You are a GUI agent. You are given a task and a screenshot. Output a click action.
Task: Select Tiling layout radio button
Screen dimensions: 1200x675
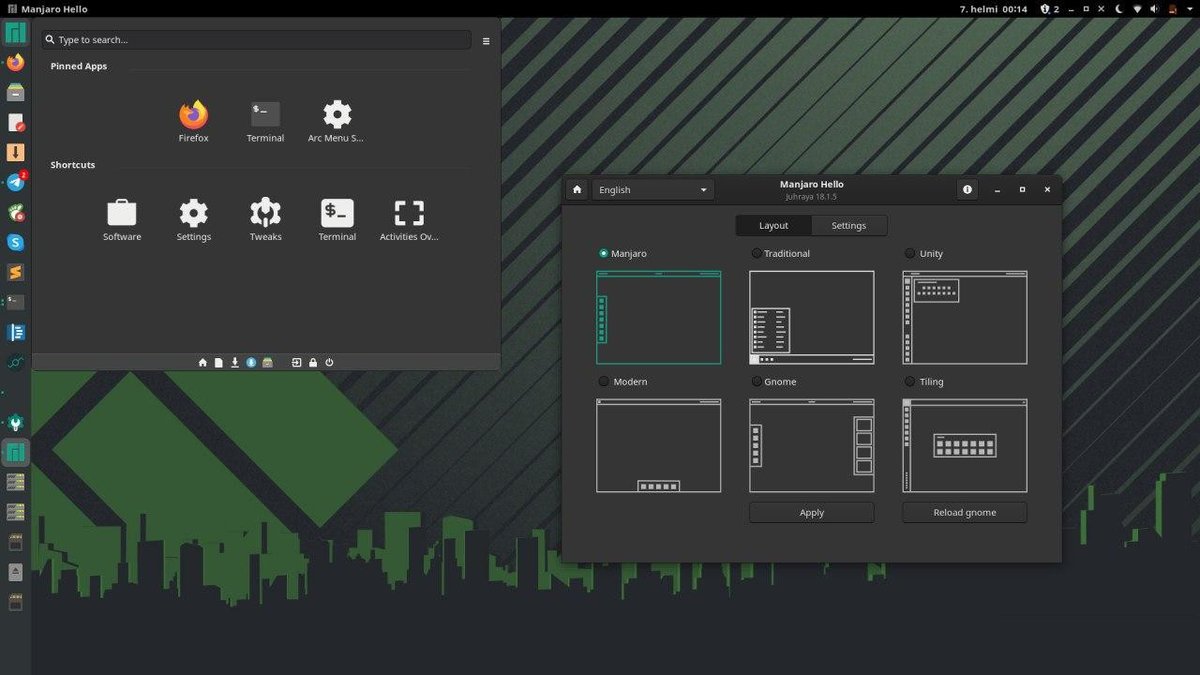point(910,381)
